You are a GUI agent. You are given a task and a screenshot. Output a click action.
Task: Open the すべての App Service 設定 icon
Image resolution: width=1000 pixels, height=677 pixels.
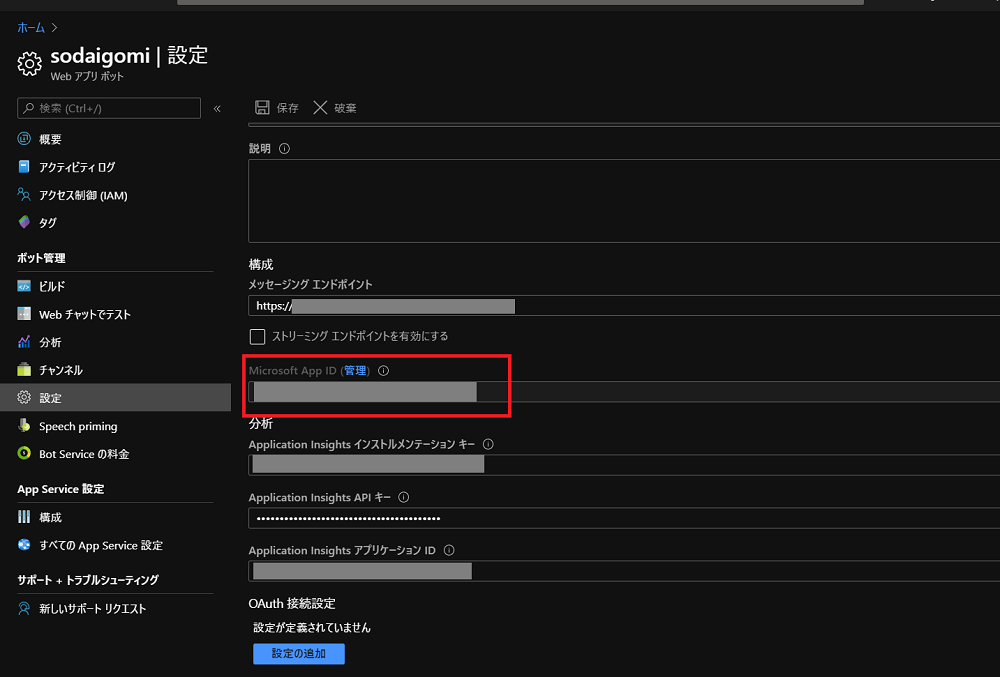click(24, 544)
